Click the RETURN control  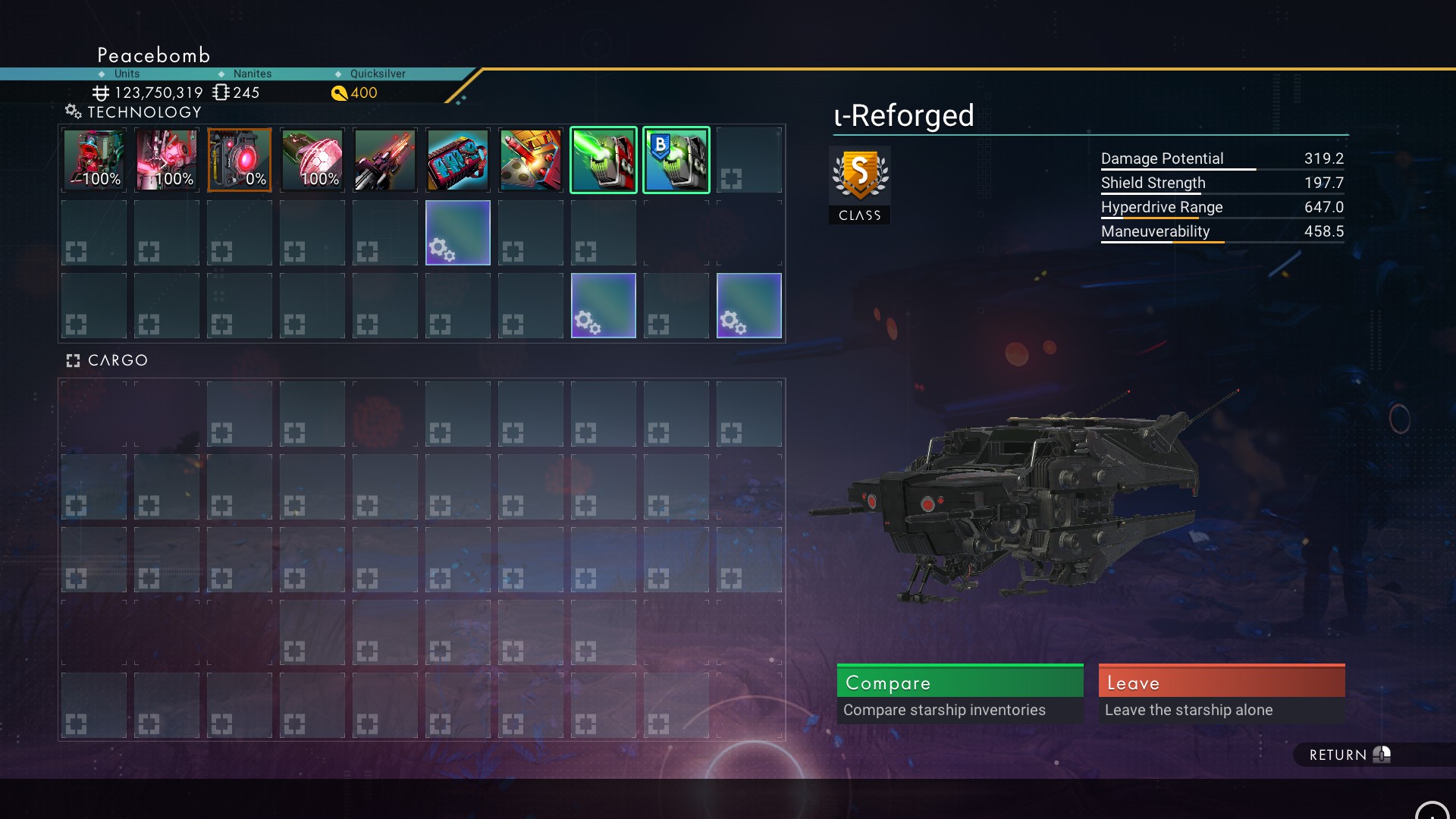pos(1351,755)
